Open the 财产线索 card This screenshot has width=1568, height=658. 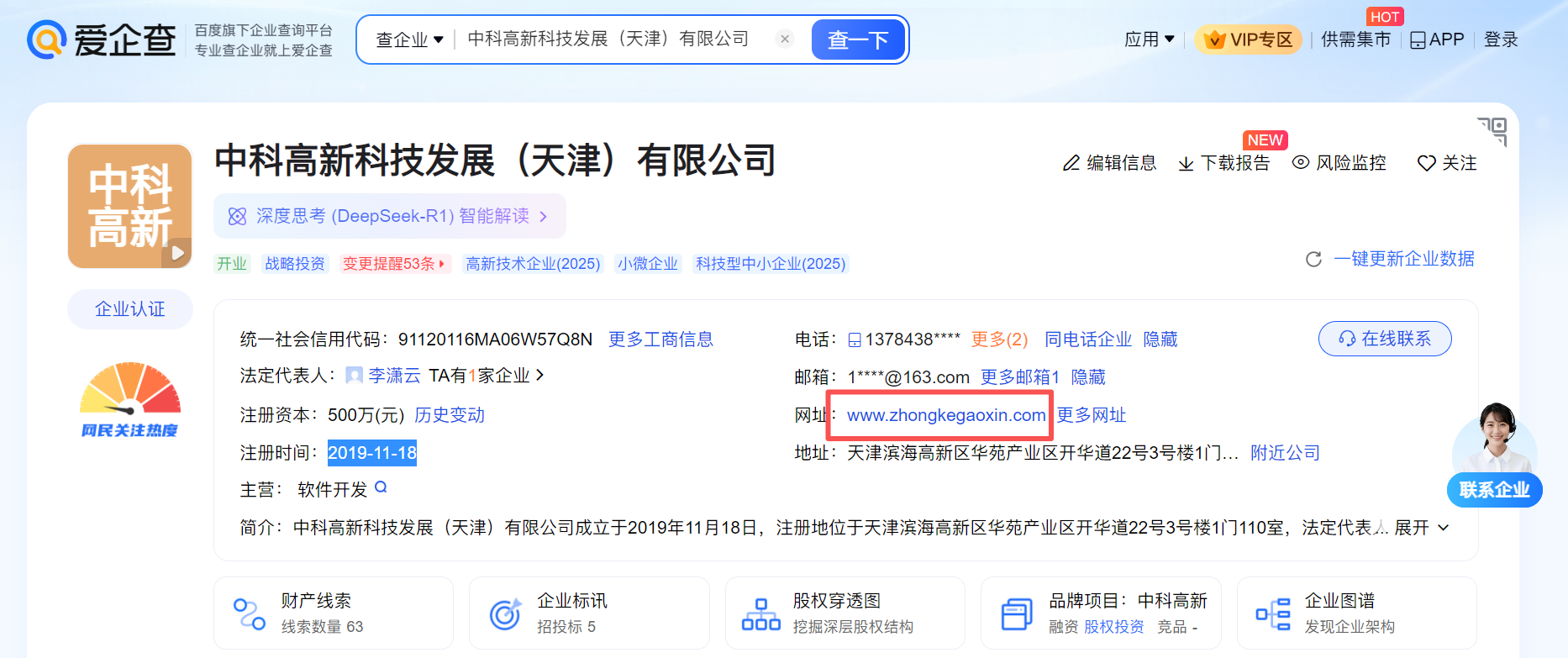tap(333, 613)
